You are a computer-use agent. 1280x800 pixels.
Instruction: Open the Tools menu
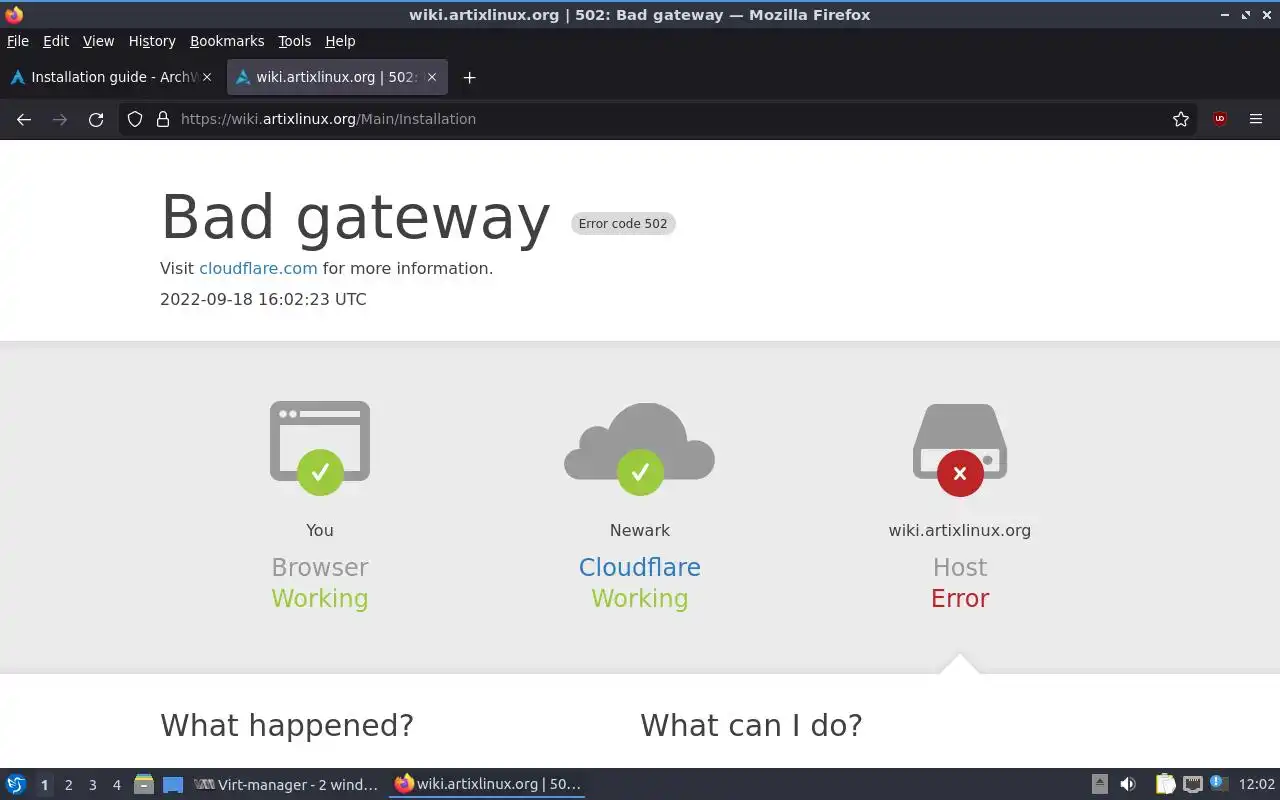(x=294, y=41)
